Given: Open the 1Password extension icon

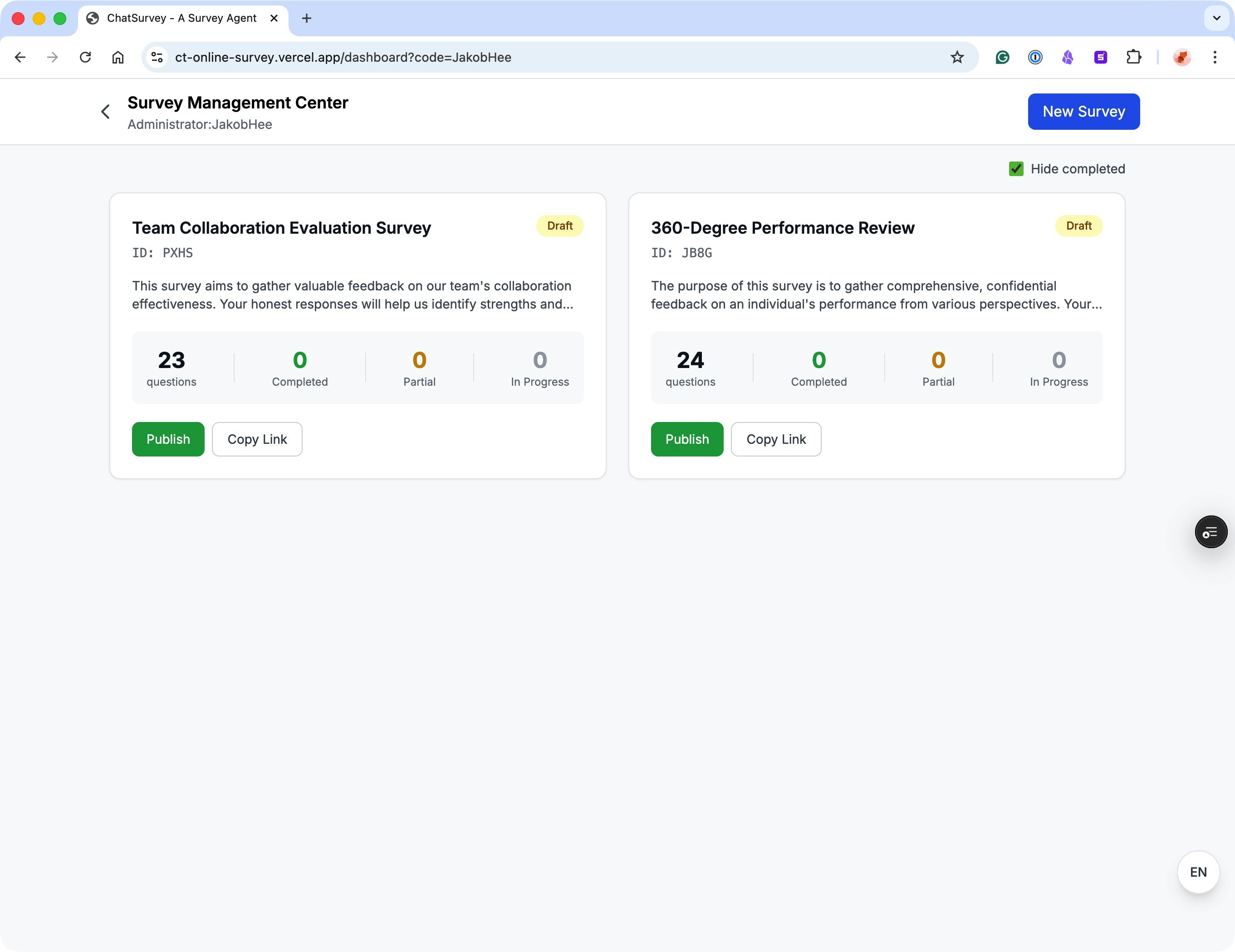Looking at the screenshot, I should tap(1035, 57).
